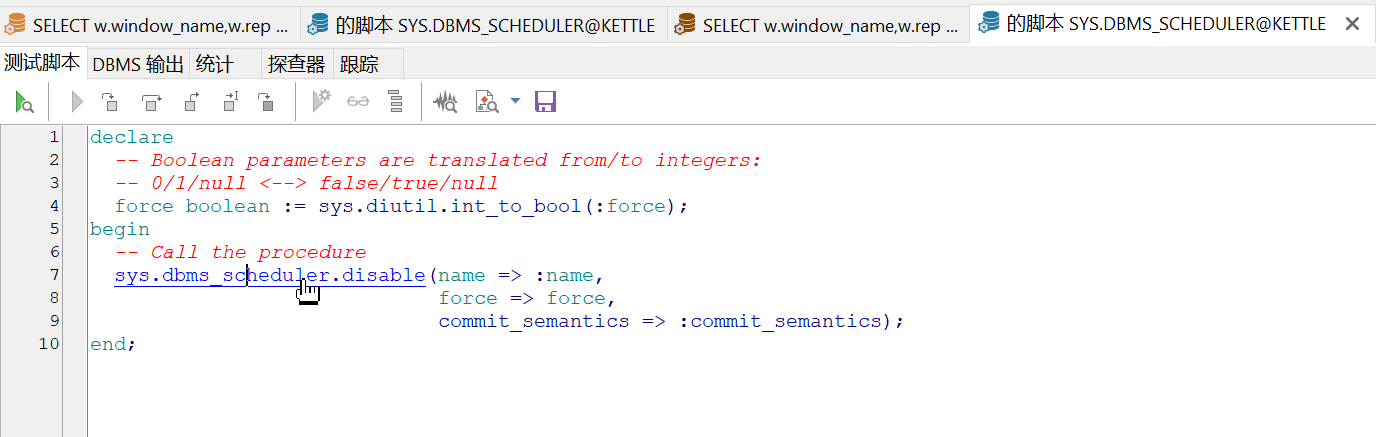
Task: Click the 'begin' keyword on line 5
Action: pos(120,229)
